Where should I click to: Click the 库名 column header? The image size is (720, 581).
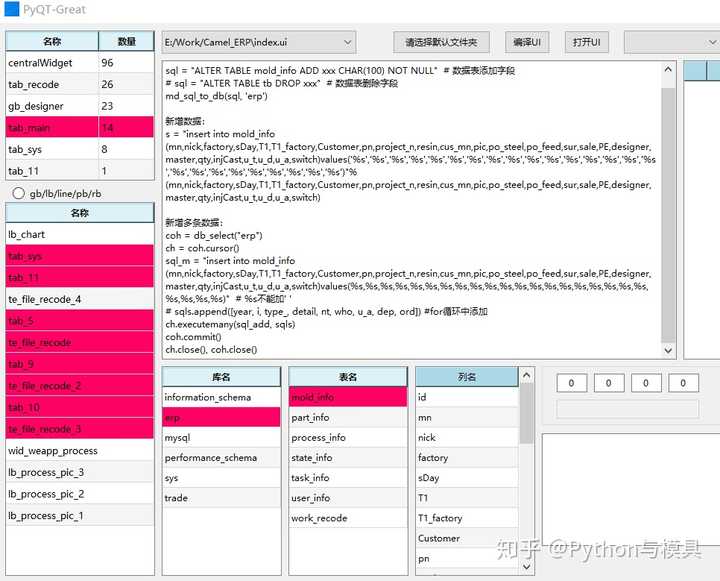[x=221, y=377]
